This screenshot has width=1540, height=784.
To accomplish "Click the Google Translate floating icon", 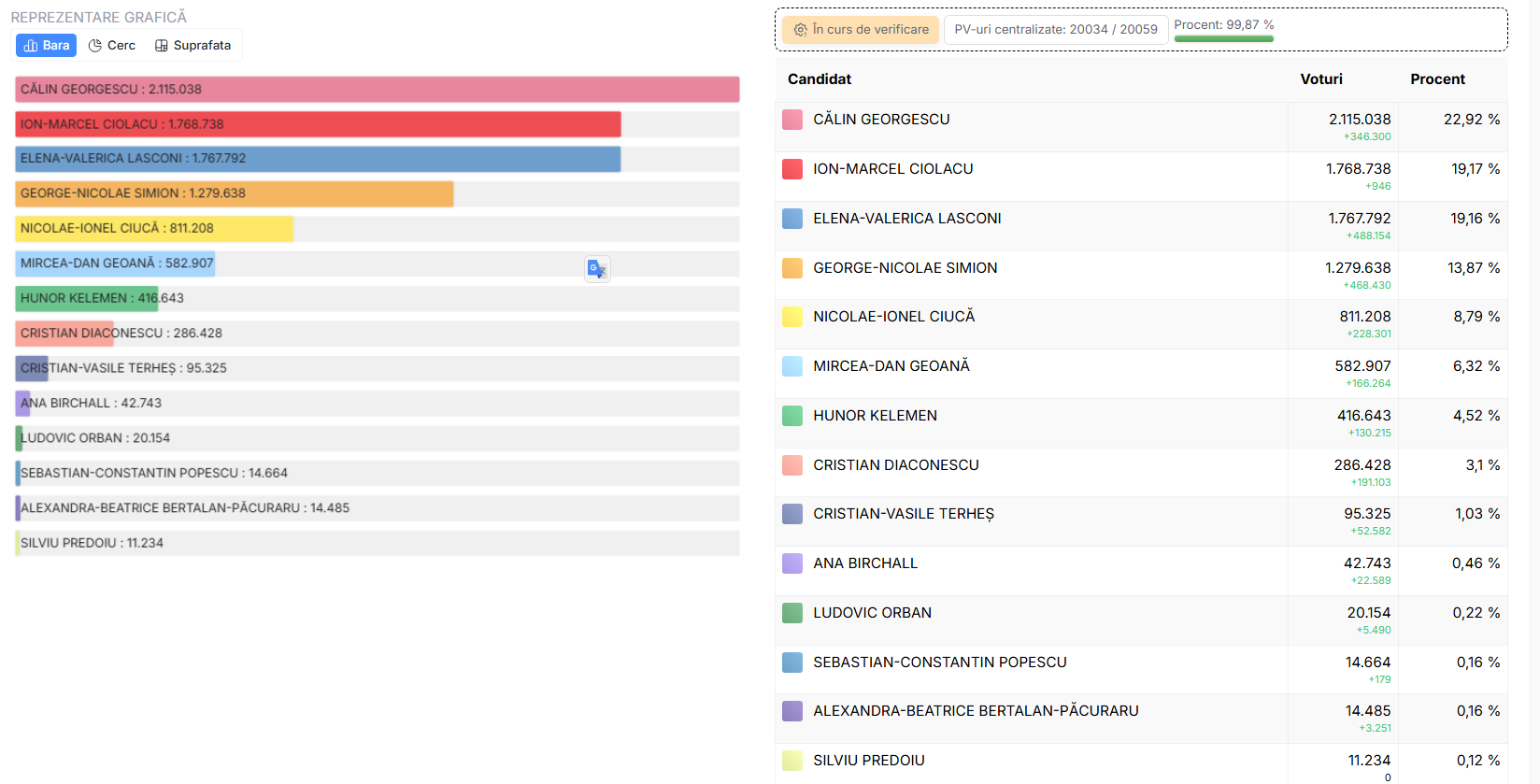I will [x=597, y=269].
